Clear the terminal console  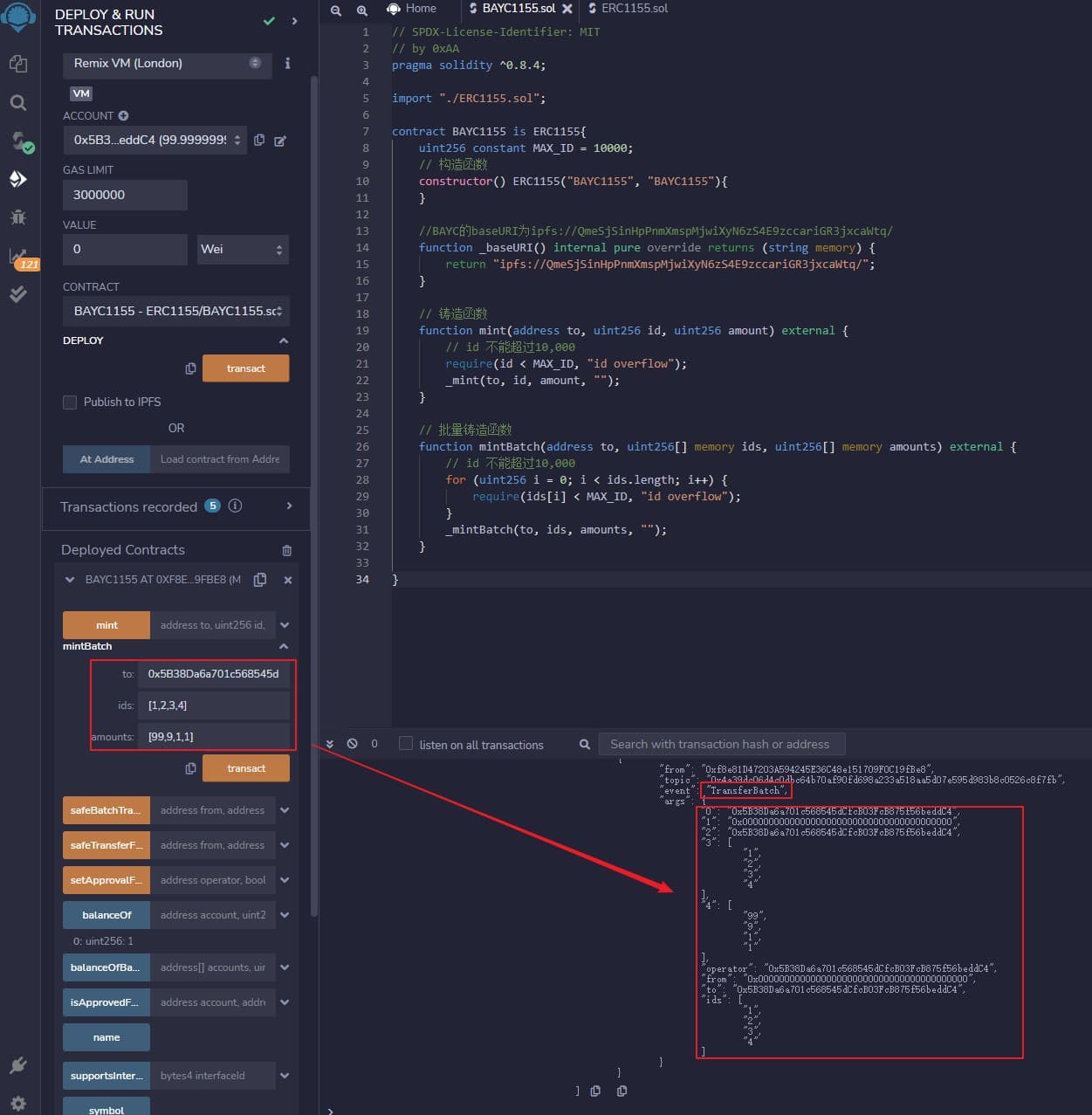(x=353, y=744)
